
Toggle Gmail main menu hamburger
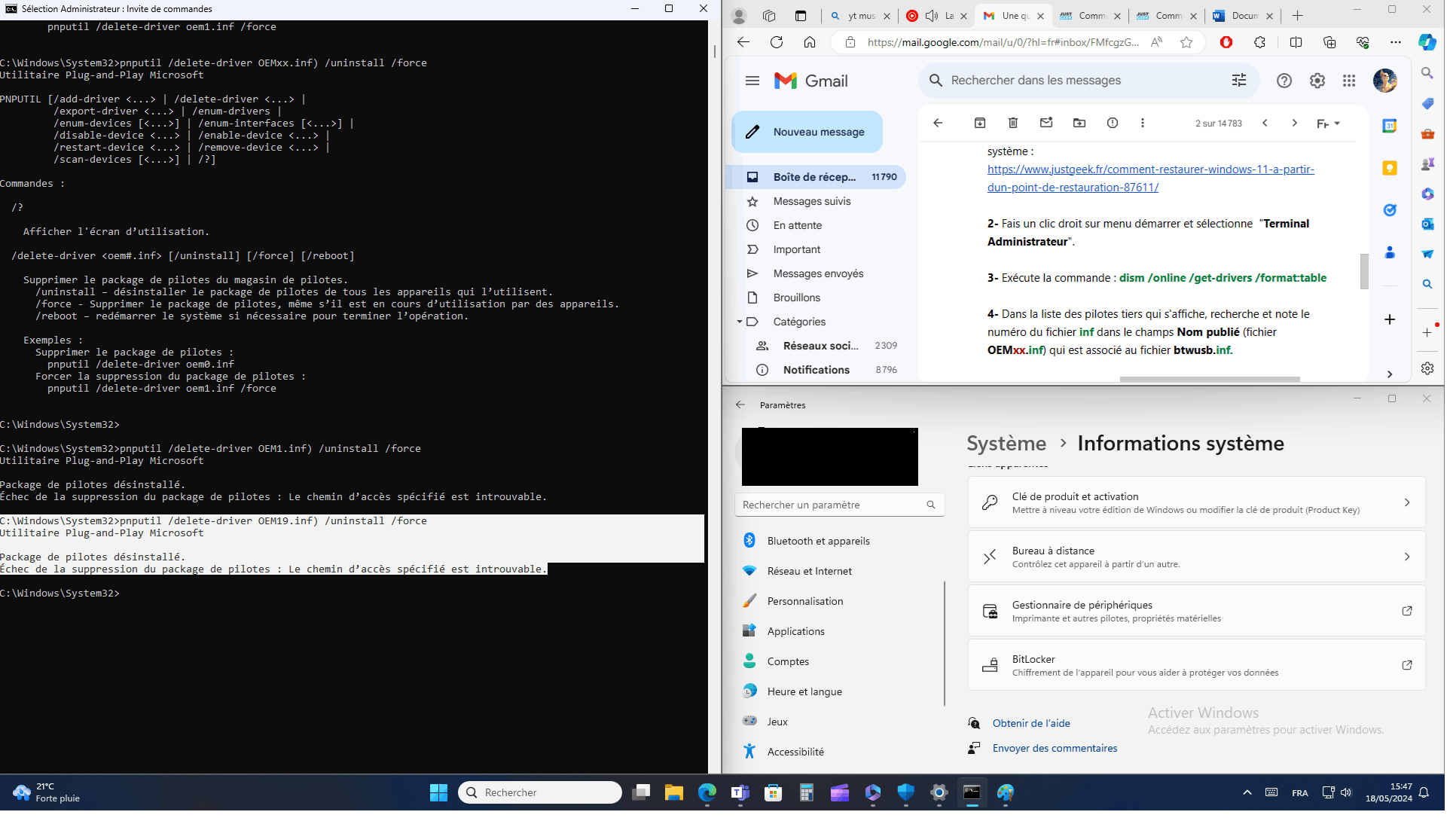pyautogui.click(x=752, y=81)
